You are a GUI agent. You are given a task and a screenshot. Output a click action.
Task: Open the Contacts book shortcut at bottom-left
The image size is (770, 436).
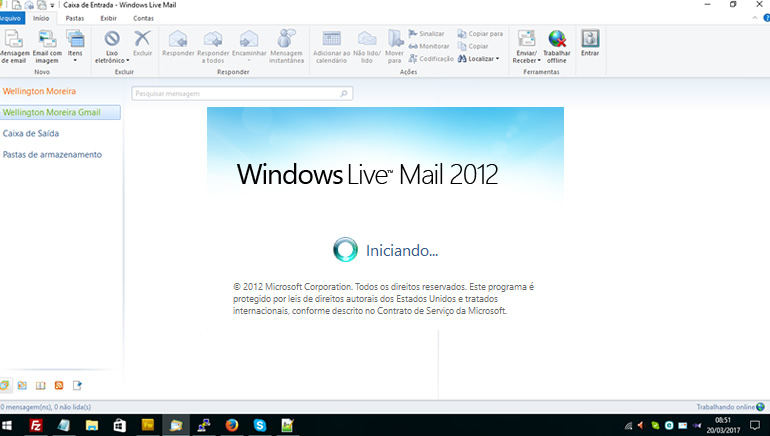click(x=40, y=385)
